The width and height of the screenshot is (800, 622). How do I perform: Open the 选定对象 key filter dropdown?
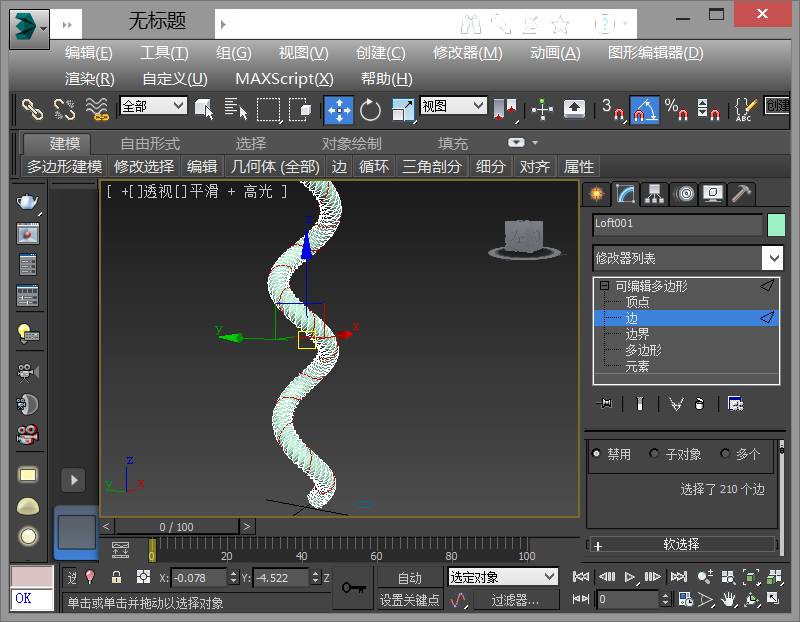tap(503, 577)
